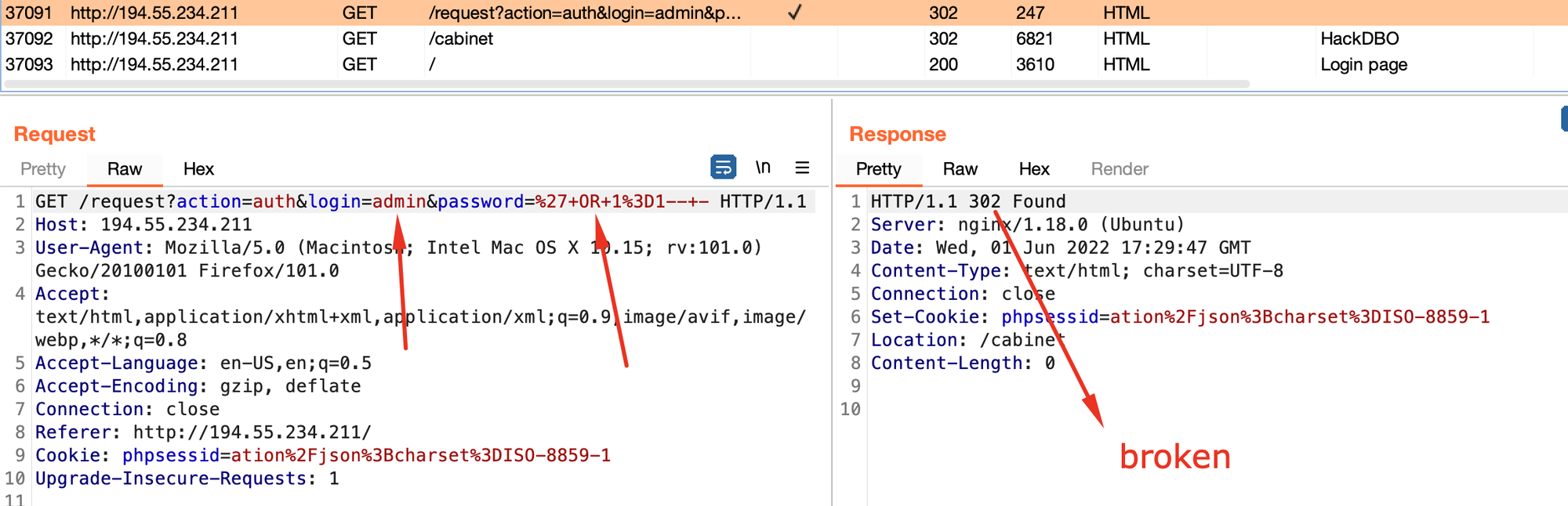Select the Hex tab in Request
Viewport: 1568px width, 506px height.
click(x=198, y=169)
